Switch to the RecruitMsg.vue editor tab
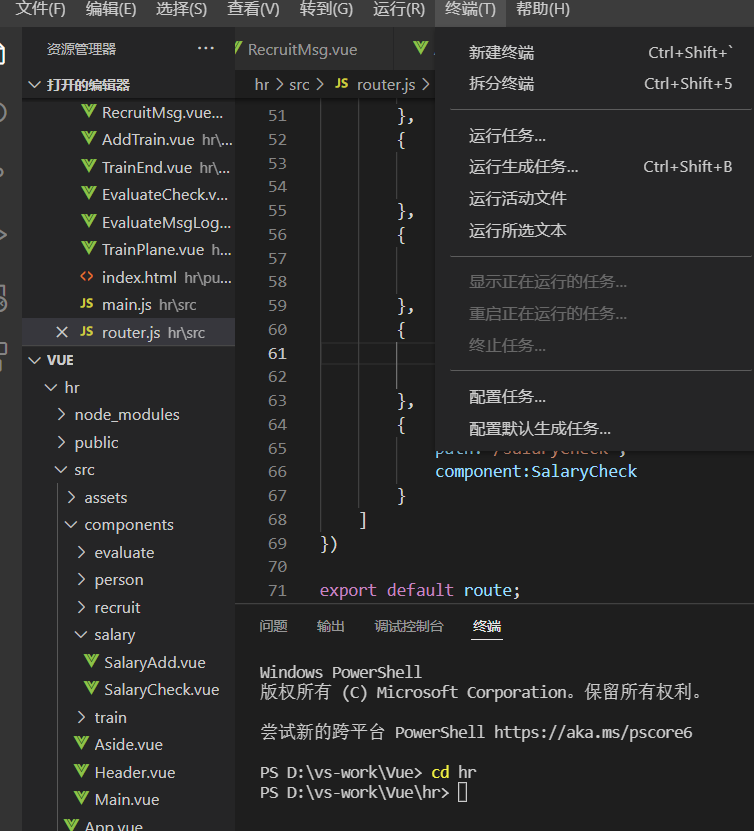The width and height of the screenshot is (754, 831). tap(302, 49)
